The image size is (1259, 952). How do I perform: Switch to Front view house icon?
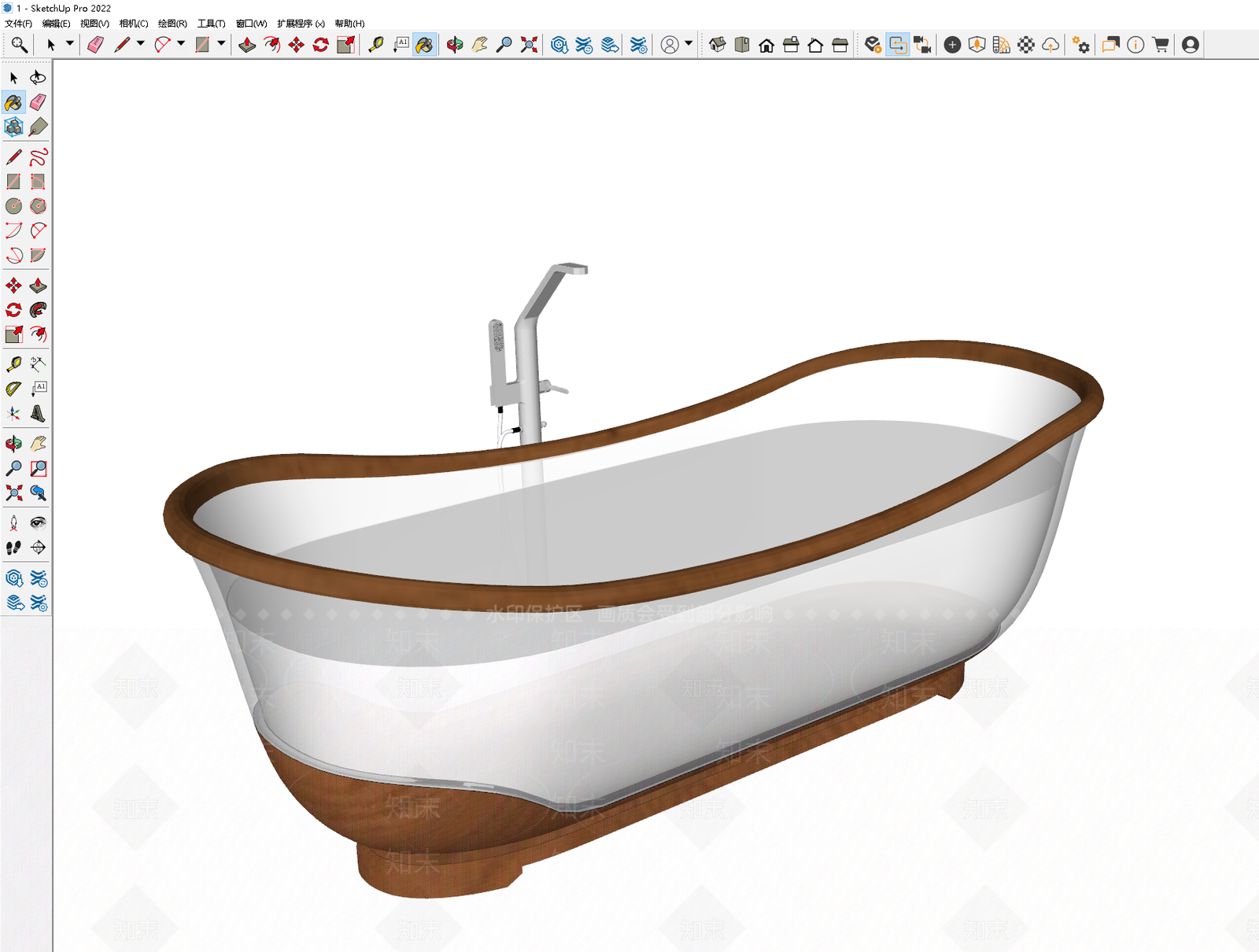pyautogui.click(x=766, y=45)
